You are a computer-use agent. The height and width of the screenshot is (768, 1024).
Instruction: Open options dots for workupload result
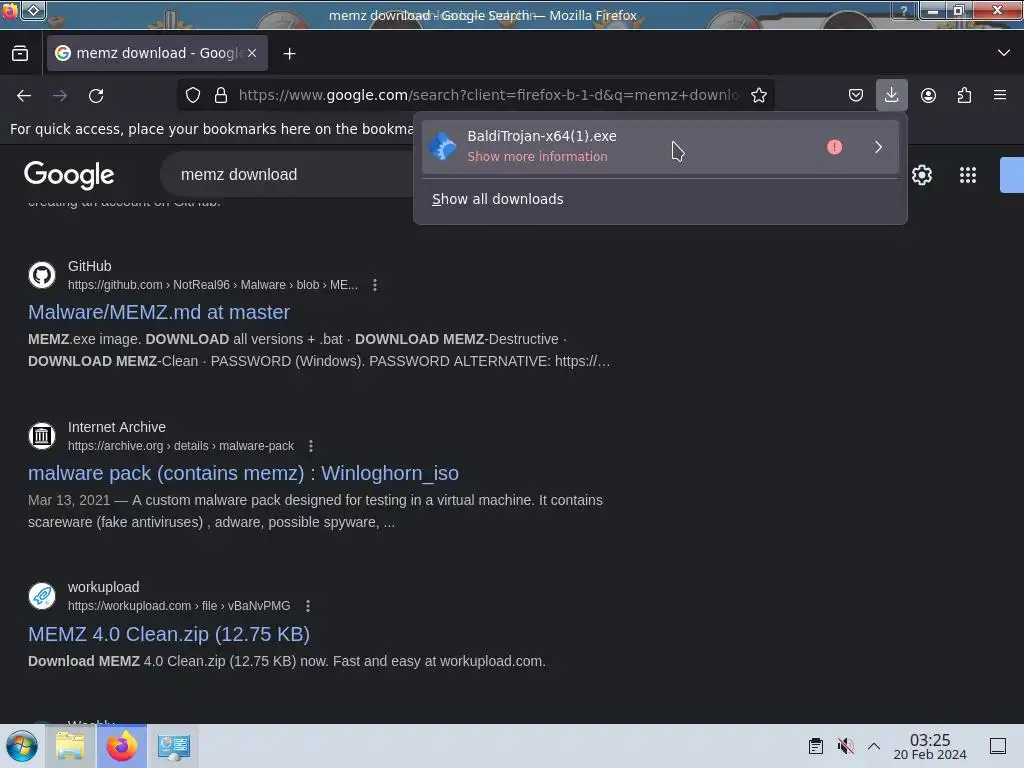coord(308,606)
